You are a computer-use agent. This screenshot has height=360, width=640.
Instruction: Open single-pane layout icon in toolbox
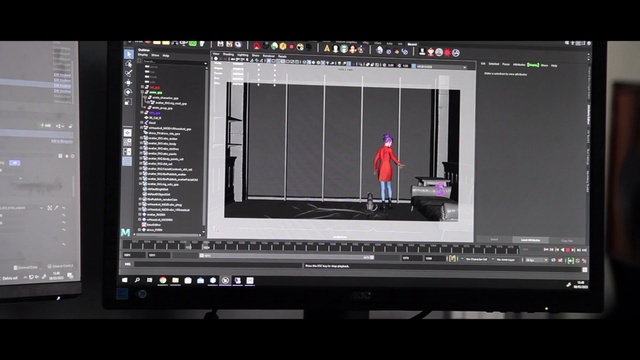point(127,133)
